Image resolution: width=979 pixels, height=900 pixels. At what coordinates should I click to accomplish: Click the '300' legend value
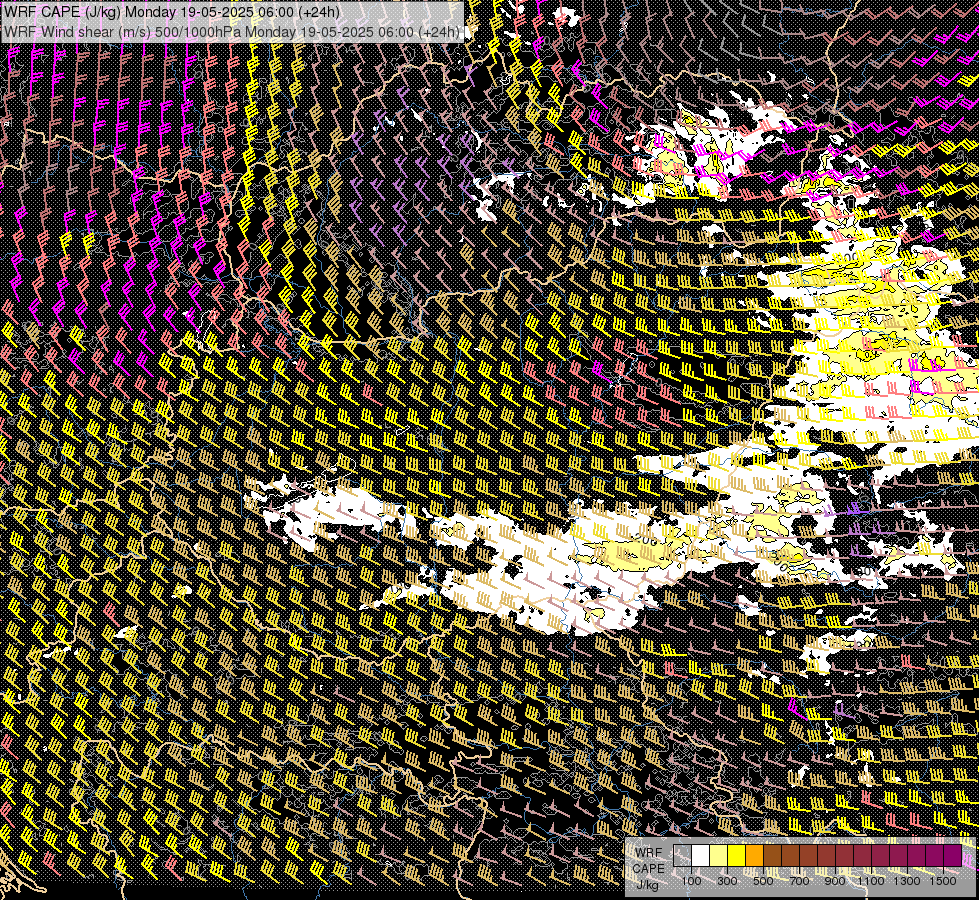727,881
